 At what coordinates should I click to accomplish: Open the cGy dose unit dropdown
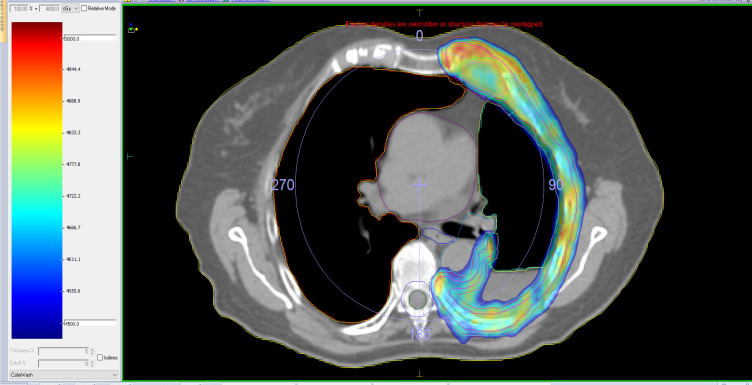pos(70,9)
